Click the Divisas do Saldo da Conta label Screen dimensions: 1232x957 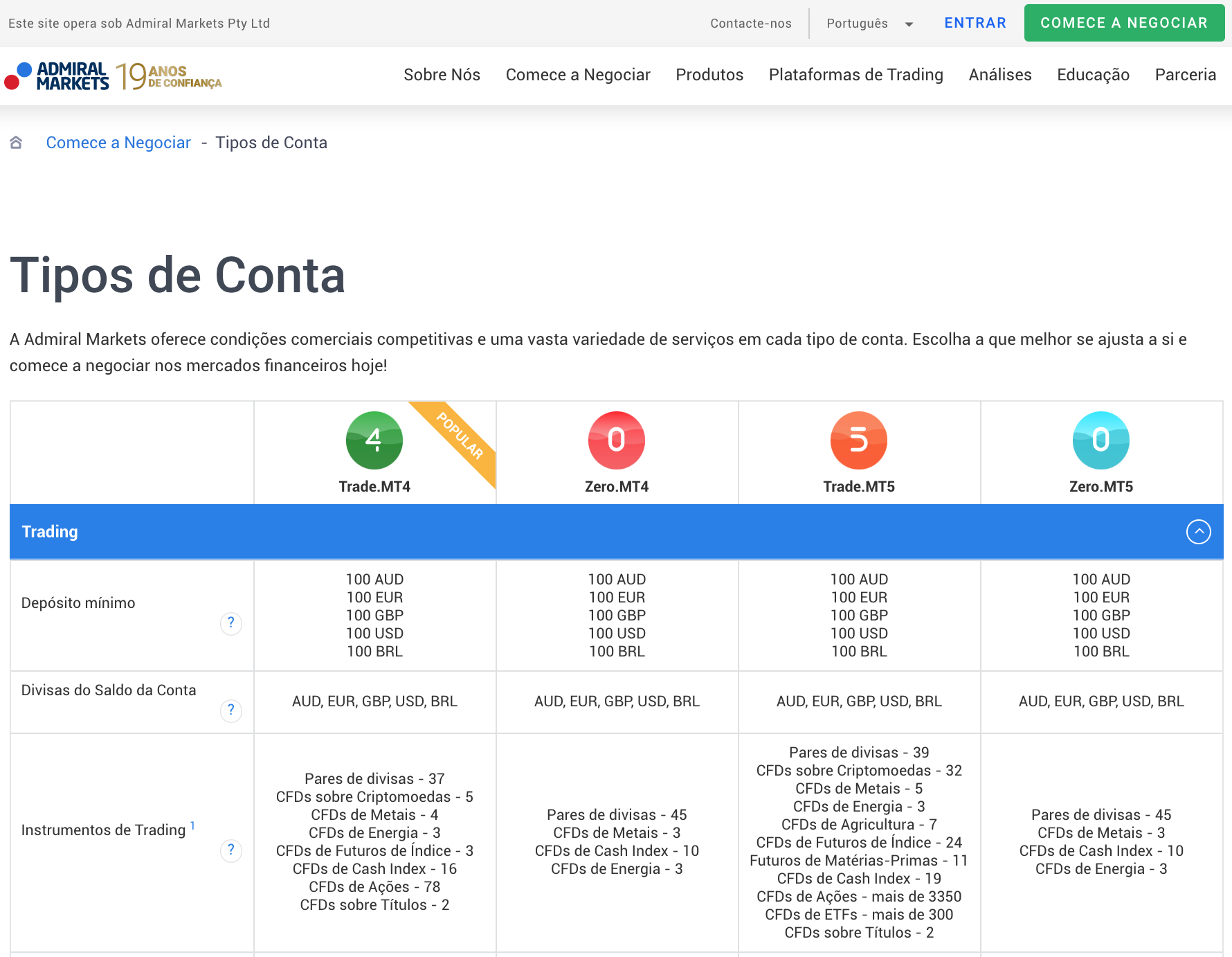[x=109, y=690]
